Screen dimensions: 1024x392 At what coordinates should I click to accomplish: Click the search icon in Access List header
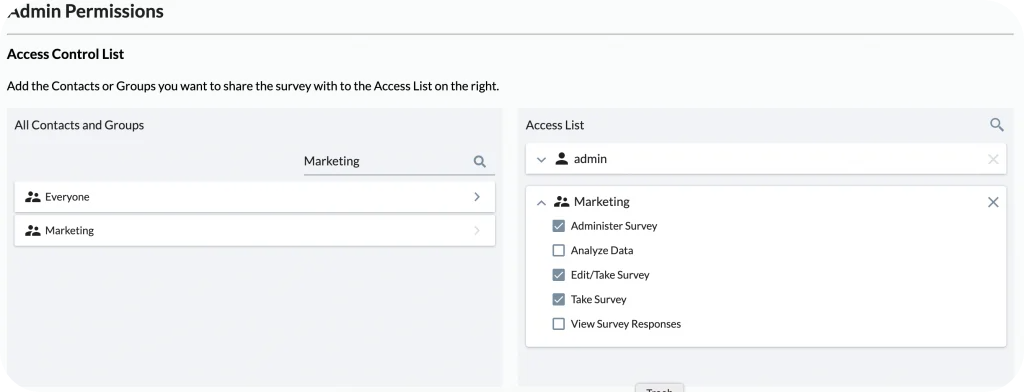tap(997, 125)
